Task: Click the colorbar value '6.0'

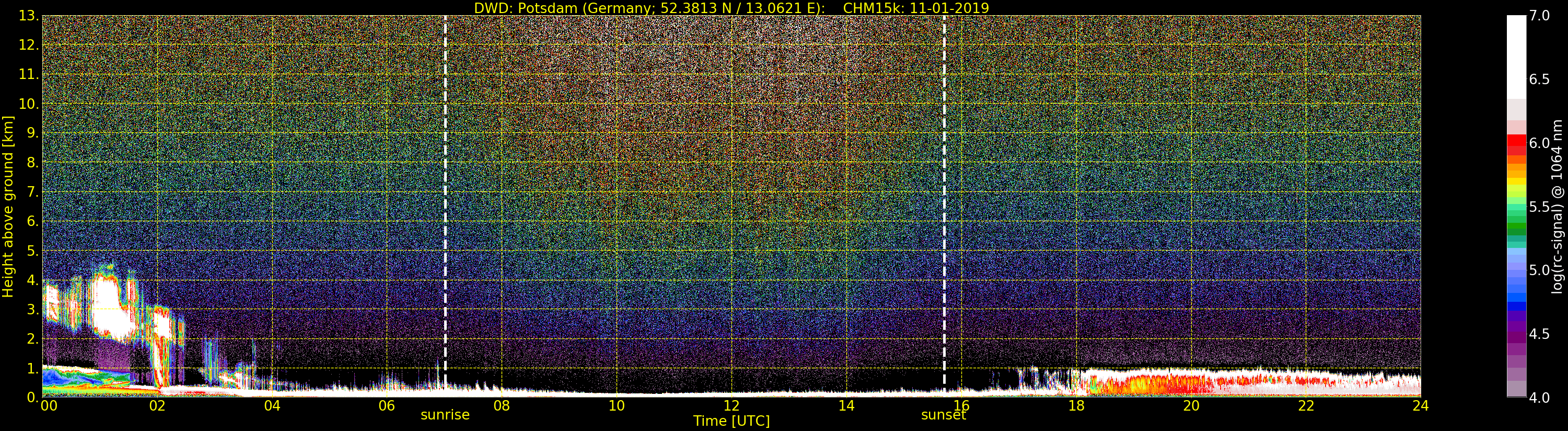Action: point(1539,143)
